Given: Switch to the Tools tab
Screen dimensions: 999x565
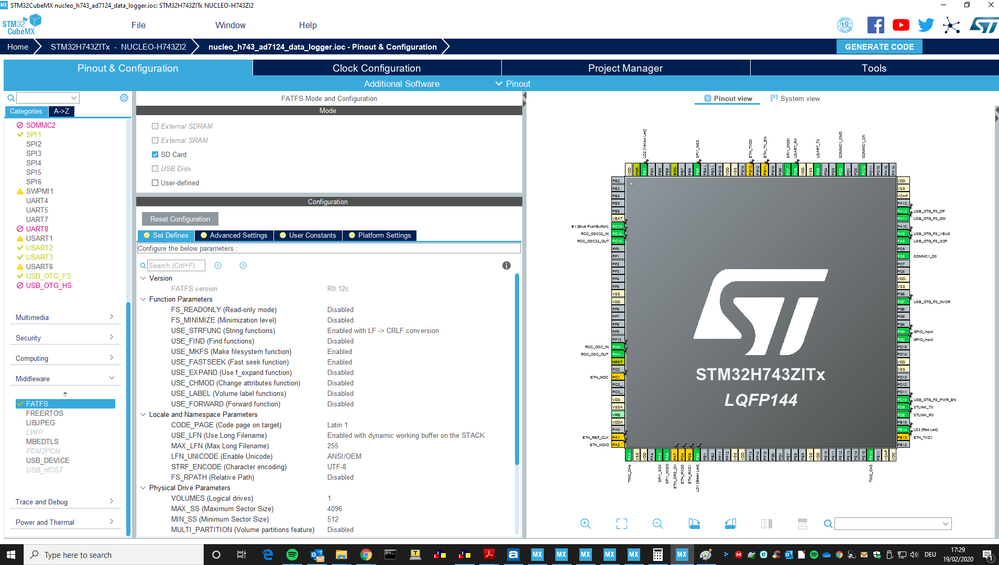Looking at the screenshot, I should [x=873, y=68].
